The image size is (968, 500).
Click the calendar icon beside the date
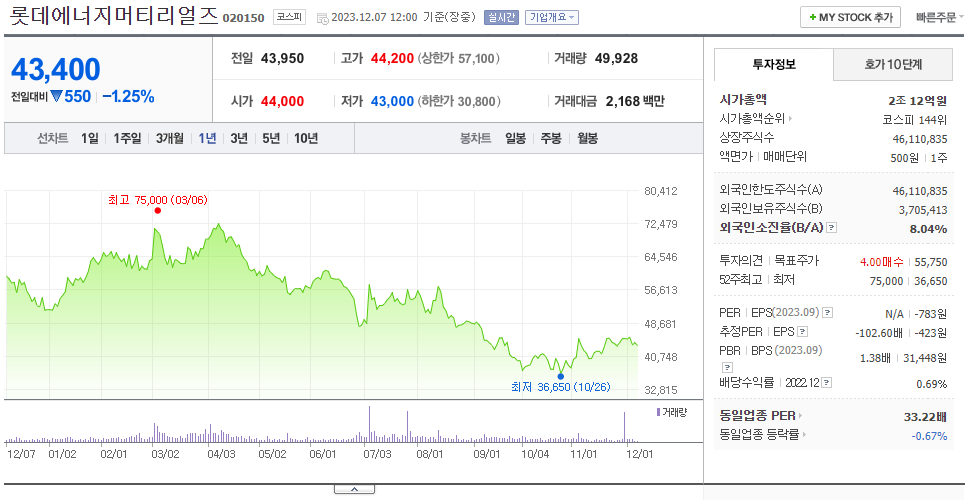pyautogui.click(x=322, y=19)
